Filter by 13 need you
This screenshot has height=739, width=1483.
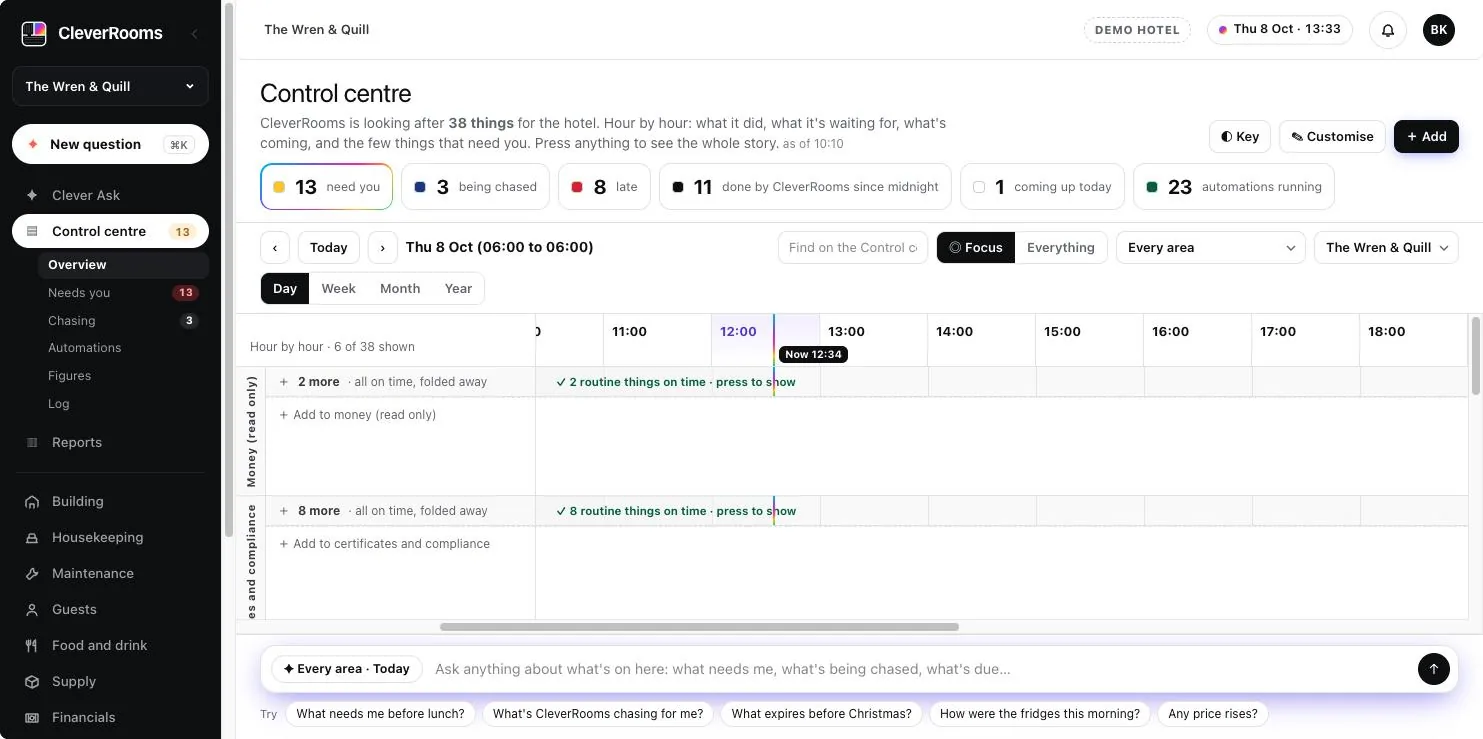[x=326, y=187]
